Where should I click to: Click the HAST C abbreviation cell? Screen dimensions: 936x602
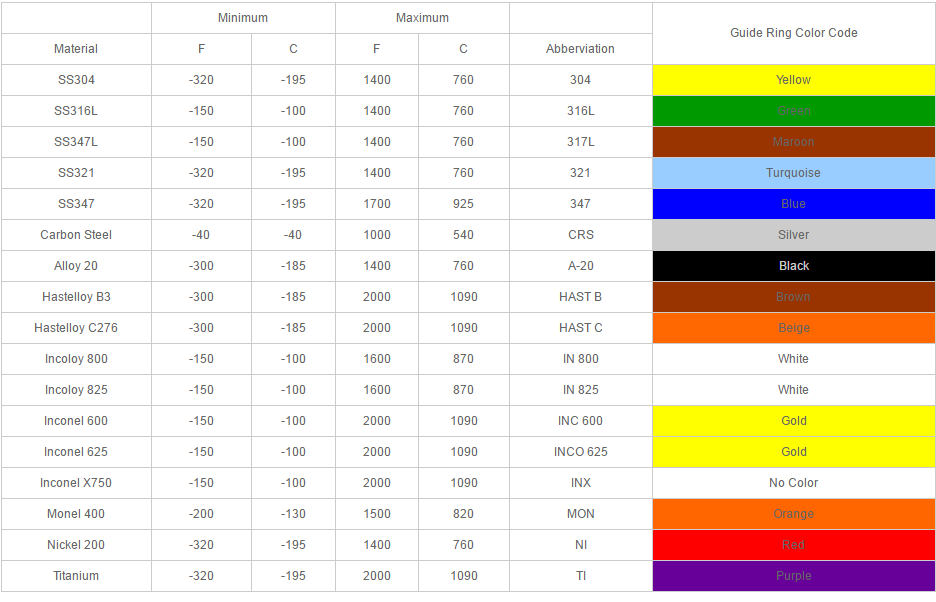point(580,328)
